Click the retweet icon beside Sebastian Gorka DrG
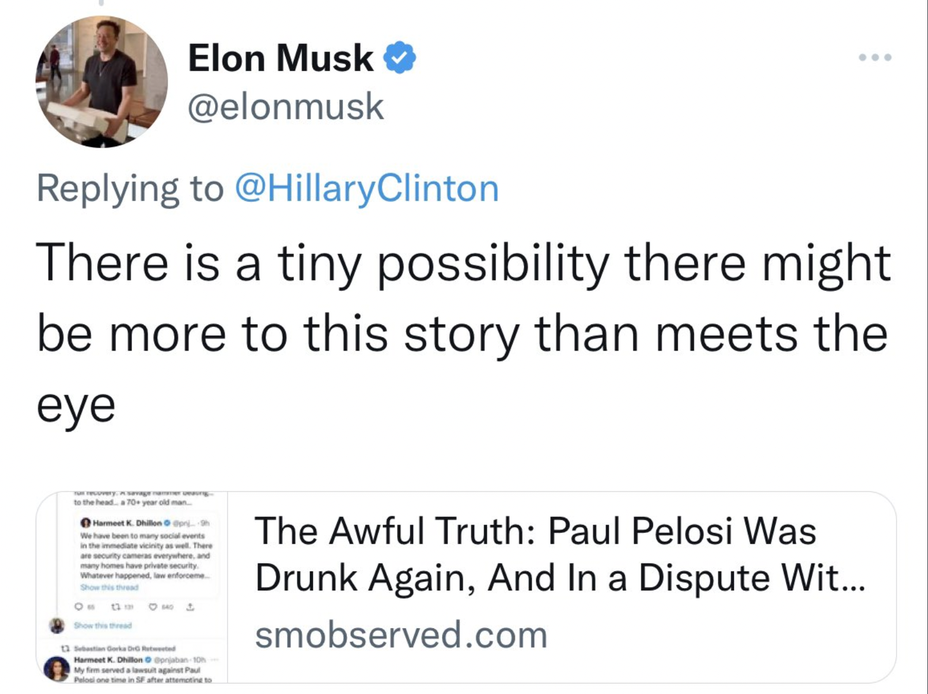 click(63, 646)
